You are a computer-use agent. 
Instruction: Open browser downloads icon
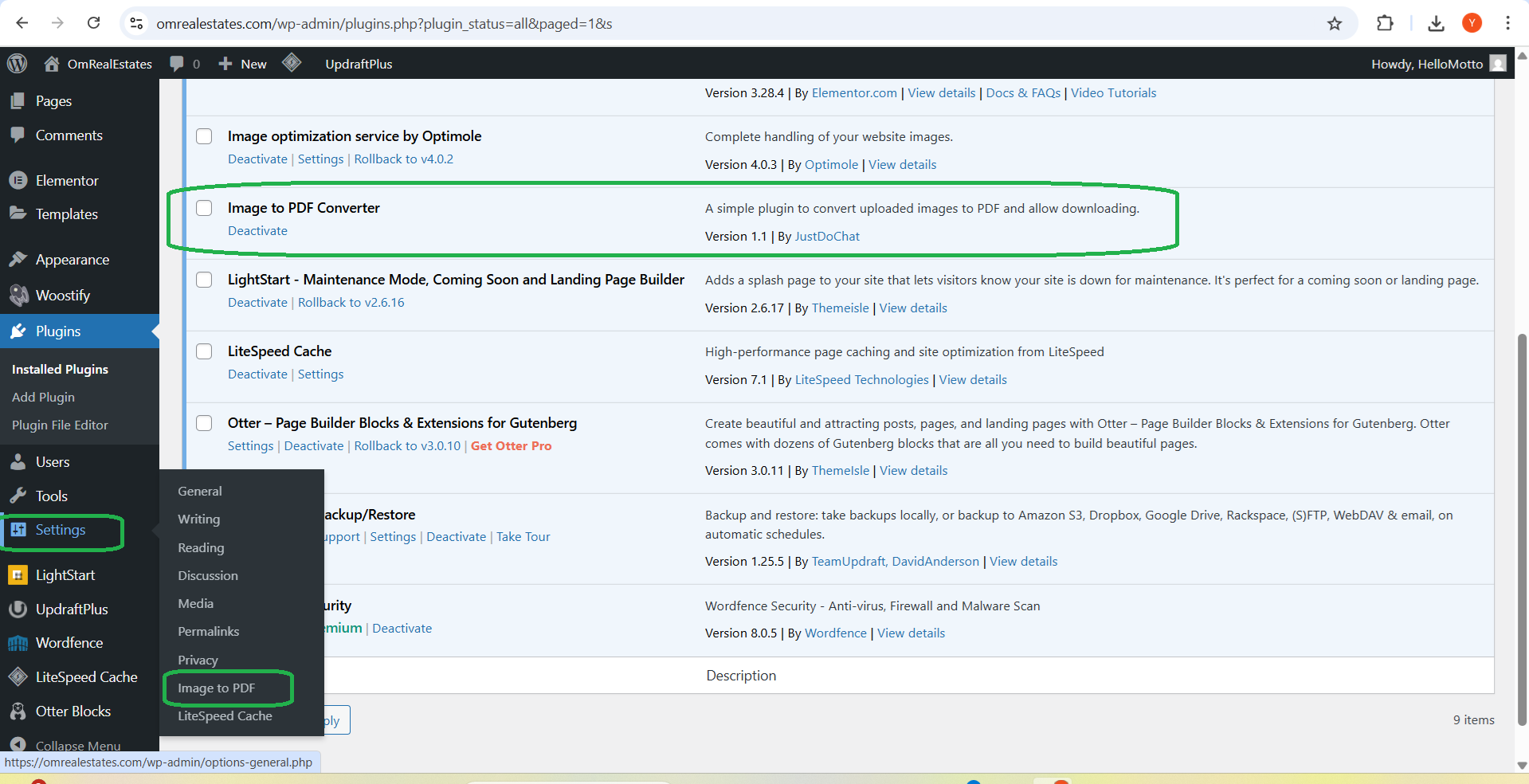tap(1436, 23)
